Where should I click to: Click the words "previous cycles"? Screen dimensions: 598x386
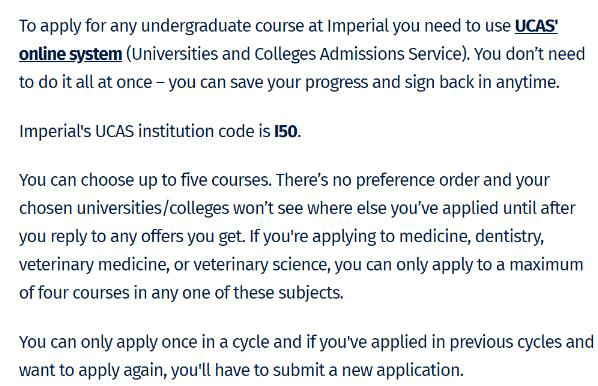pos(506,342)
